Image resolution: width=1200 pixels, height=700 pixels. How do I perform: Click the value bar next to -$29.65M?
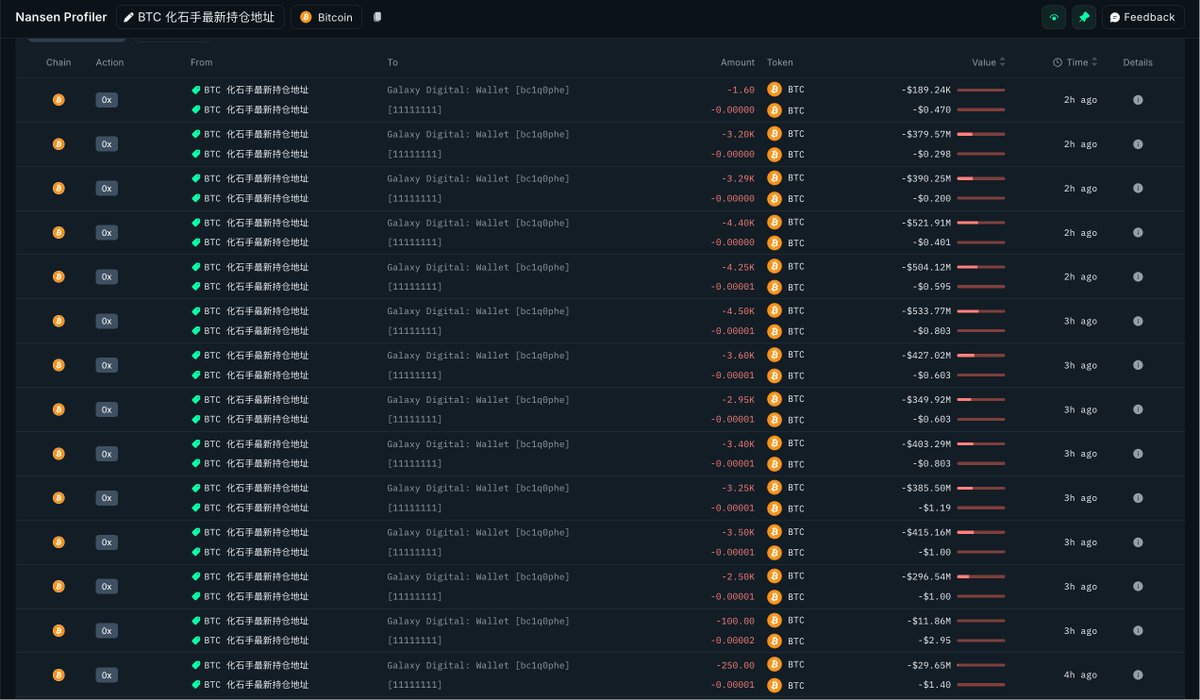point(981,665)
